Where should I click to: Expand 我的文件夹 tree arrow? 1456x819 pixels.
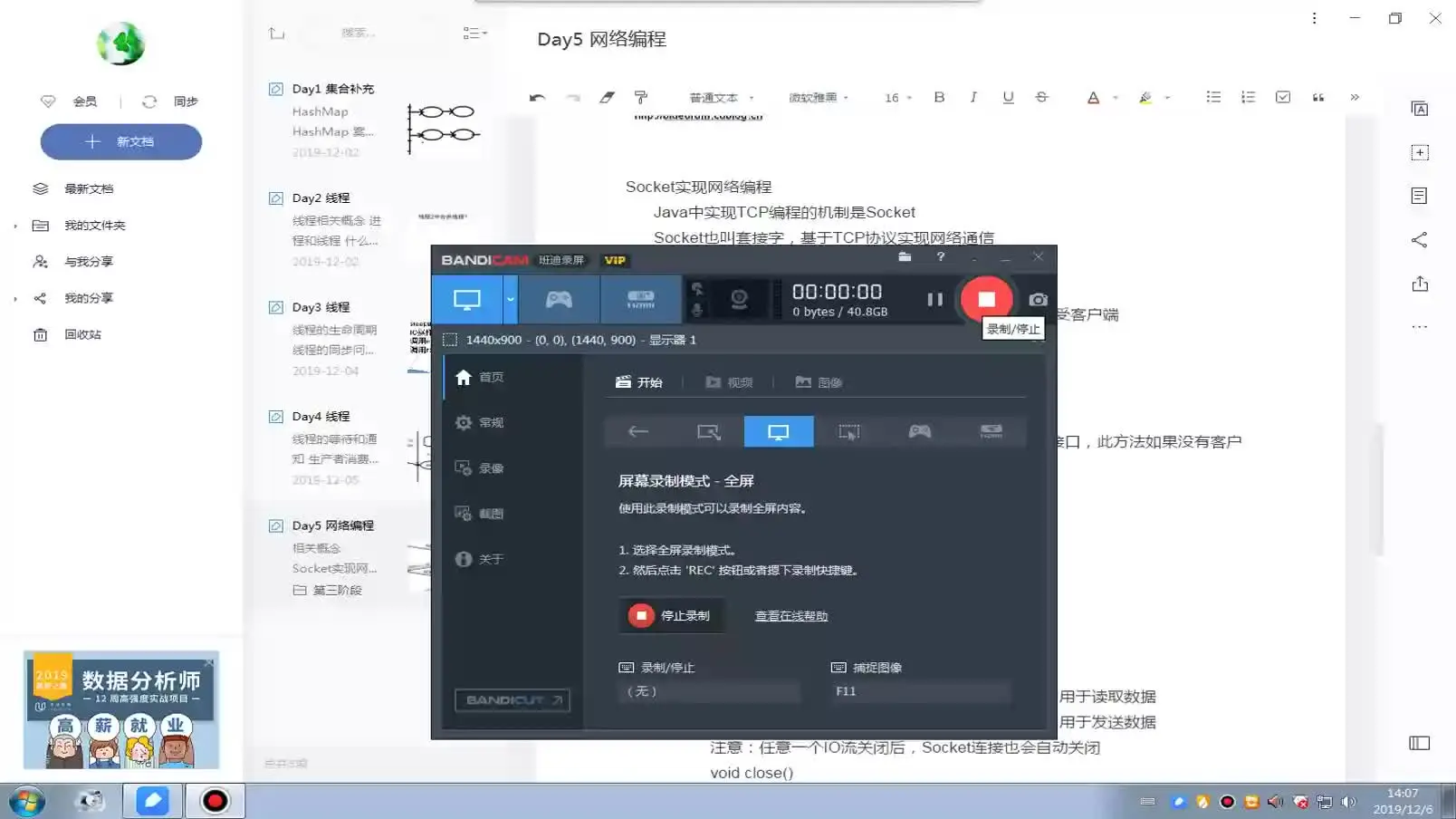point(15,226)
